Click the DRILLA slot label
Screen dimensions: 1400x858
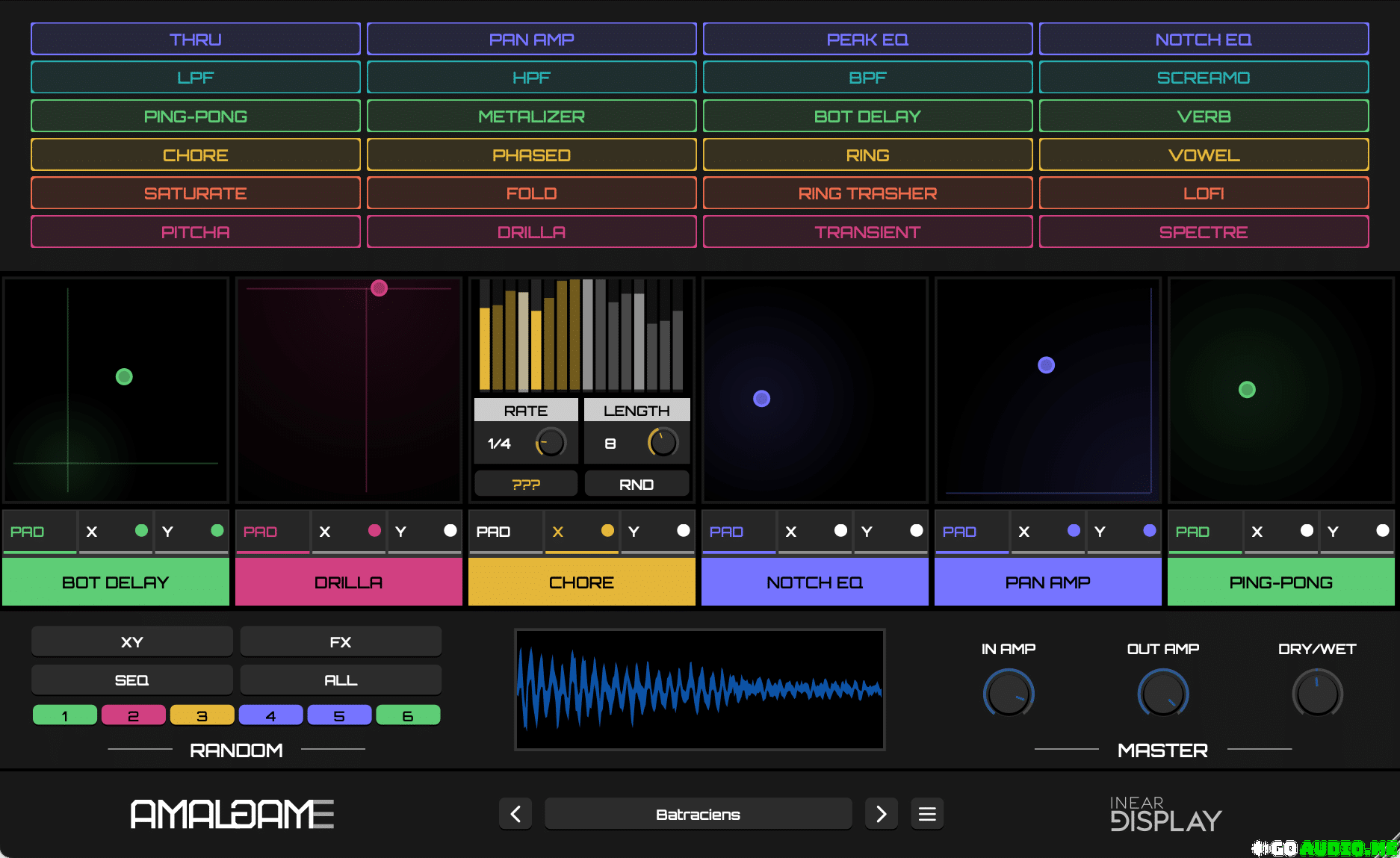pos(349,582)
